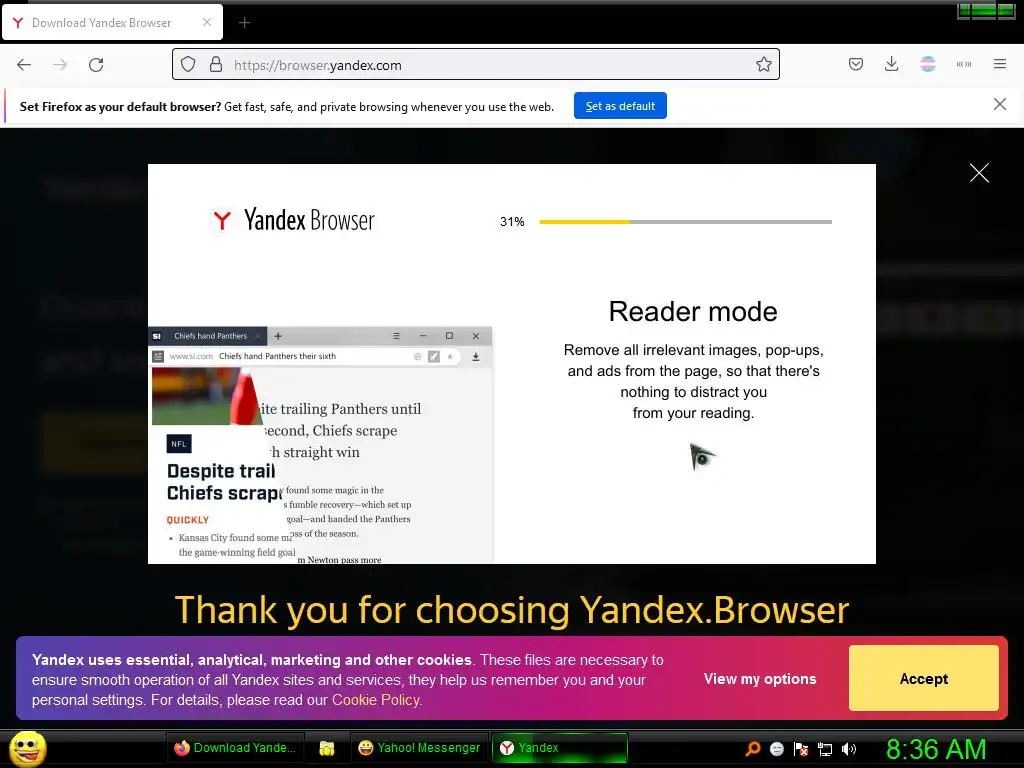
Task: Click the Reader mode heading
Action: 693,312
